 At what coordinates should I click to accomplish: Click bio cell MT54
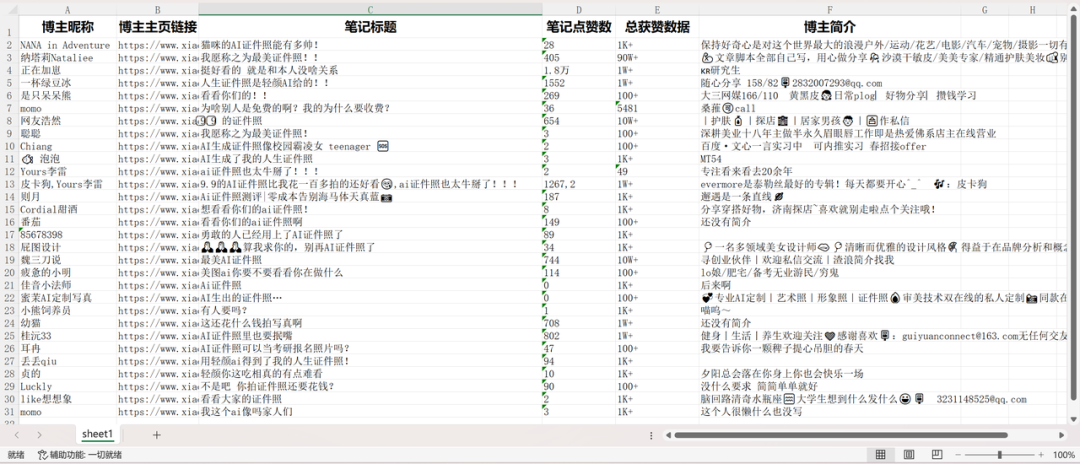(830, 158)
